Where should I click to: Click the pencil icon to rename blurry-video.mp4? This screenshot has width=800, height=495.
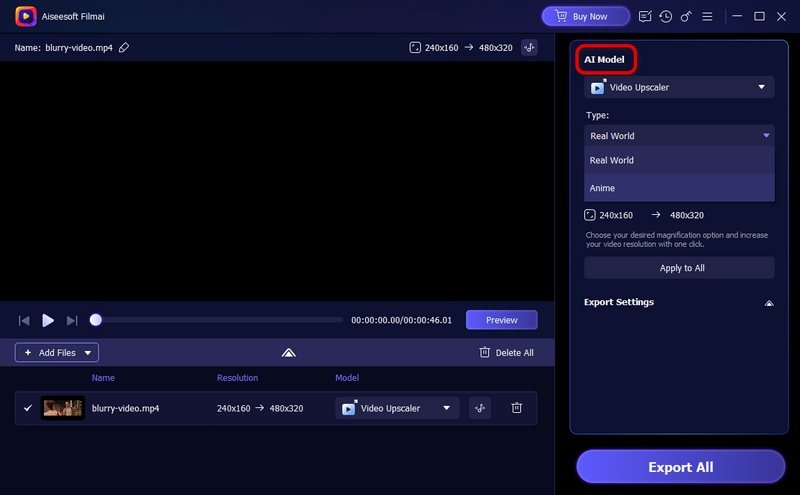click(124, 47)
